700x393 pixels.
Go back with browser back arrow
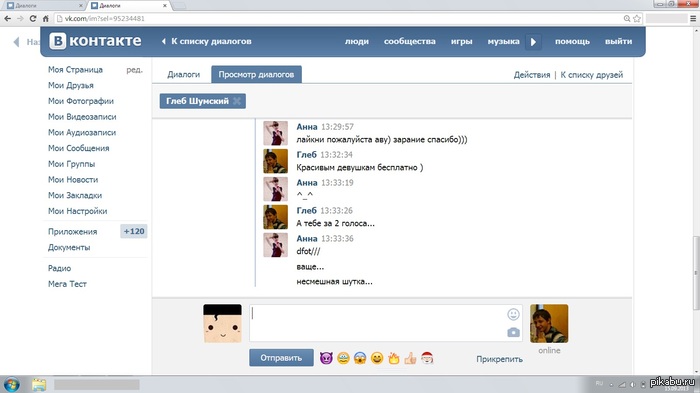click(x=8, y=18)
